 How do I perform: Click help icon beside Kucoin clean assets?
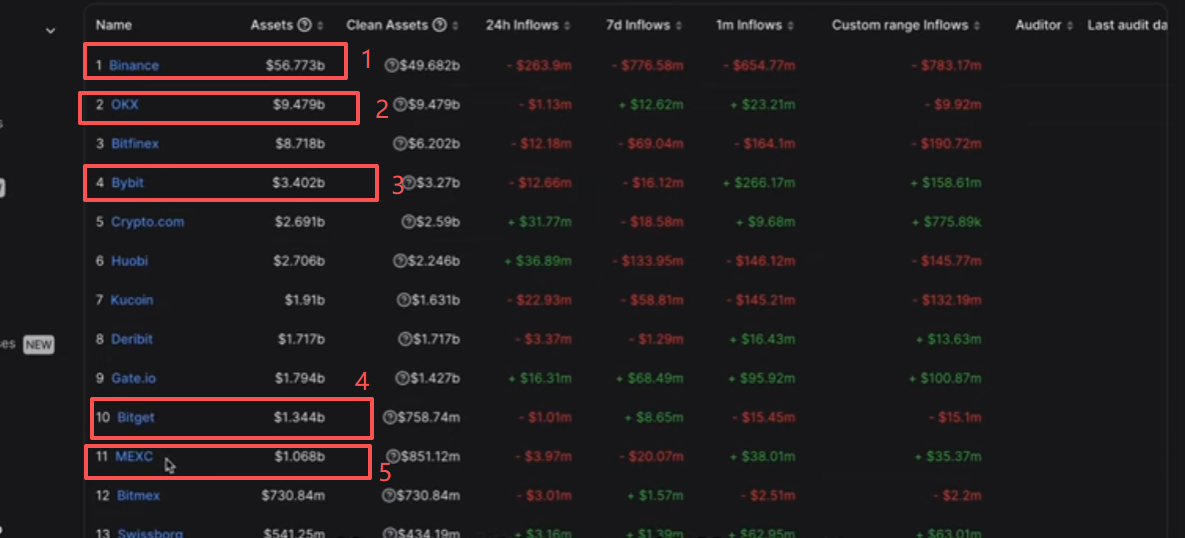404,300
